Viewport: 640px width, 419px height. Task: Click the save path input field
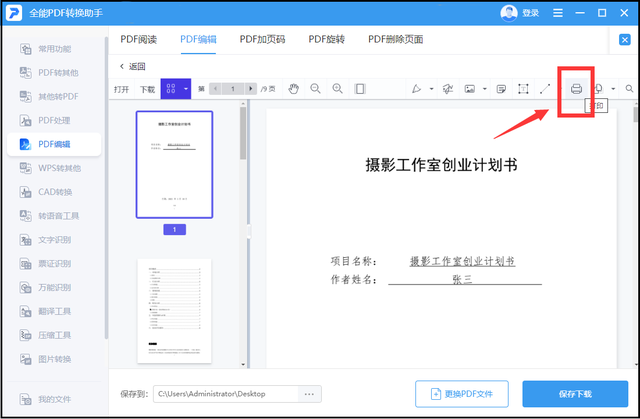pyautogui.click(x=226, y=394)
